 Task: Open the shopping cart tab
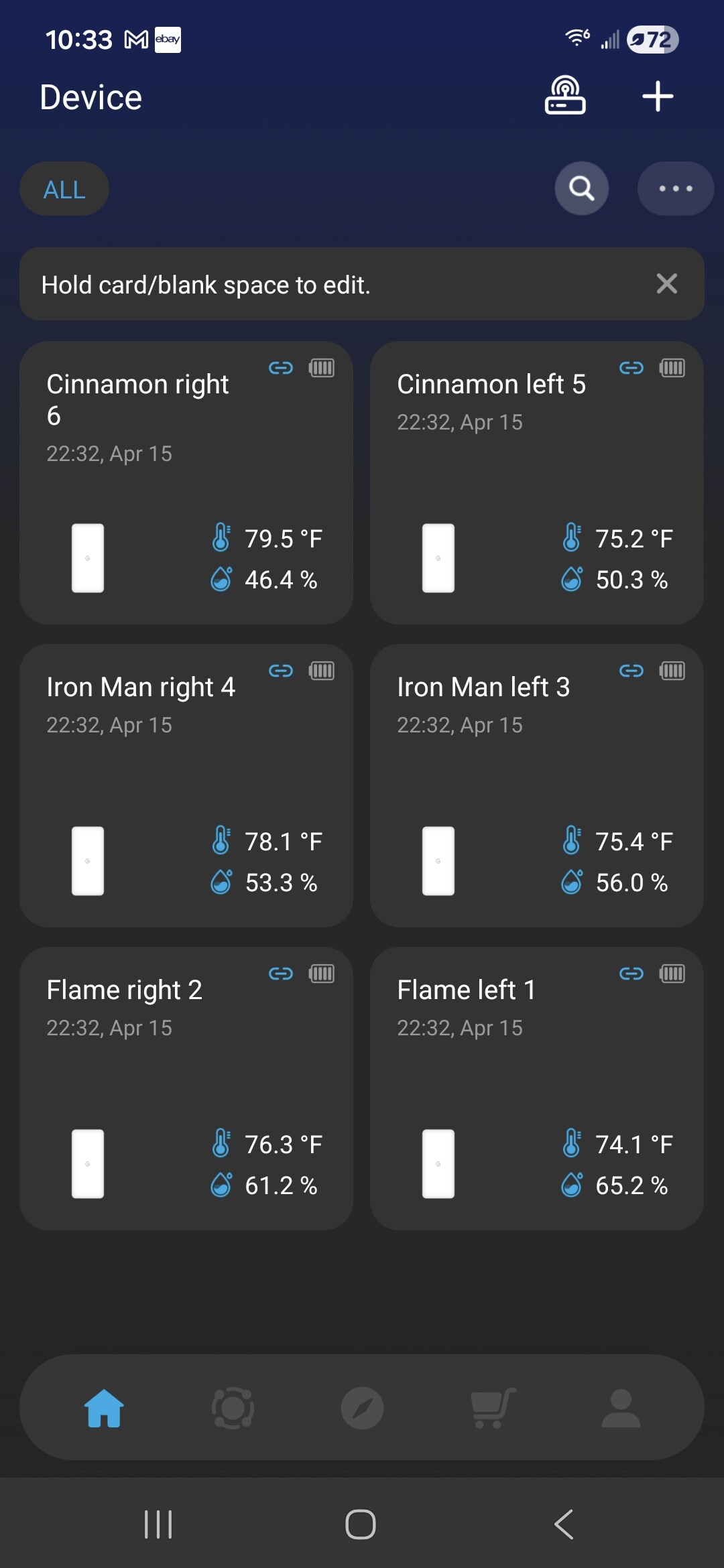[x=493, y=1408]
